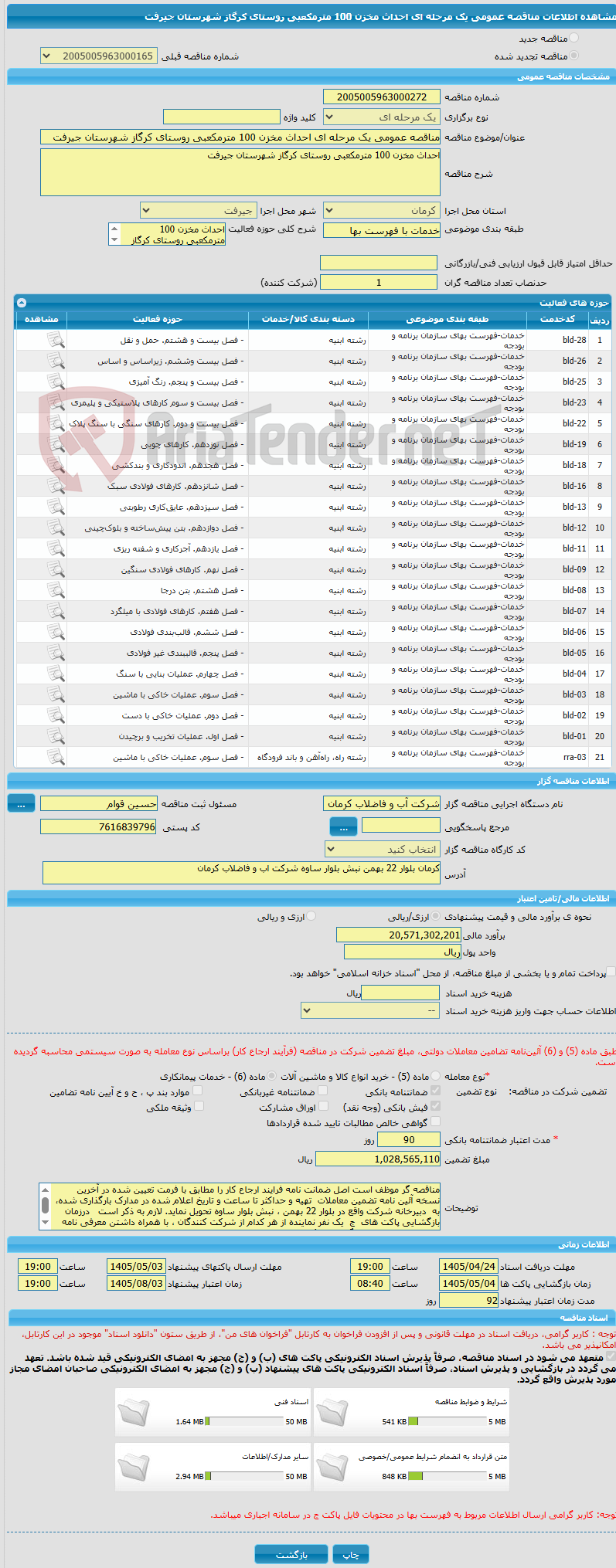View details icon for row bld-23
The image size is (616, 1568).
click(56, 402)
